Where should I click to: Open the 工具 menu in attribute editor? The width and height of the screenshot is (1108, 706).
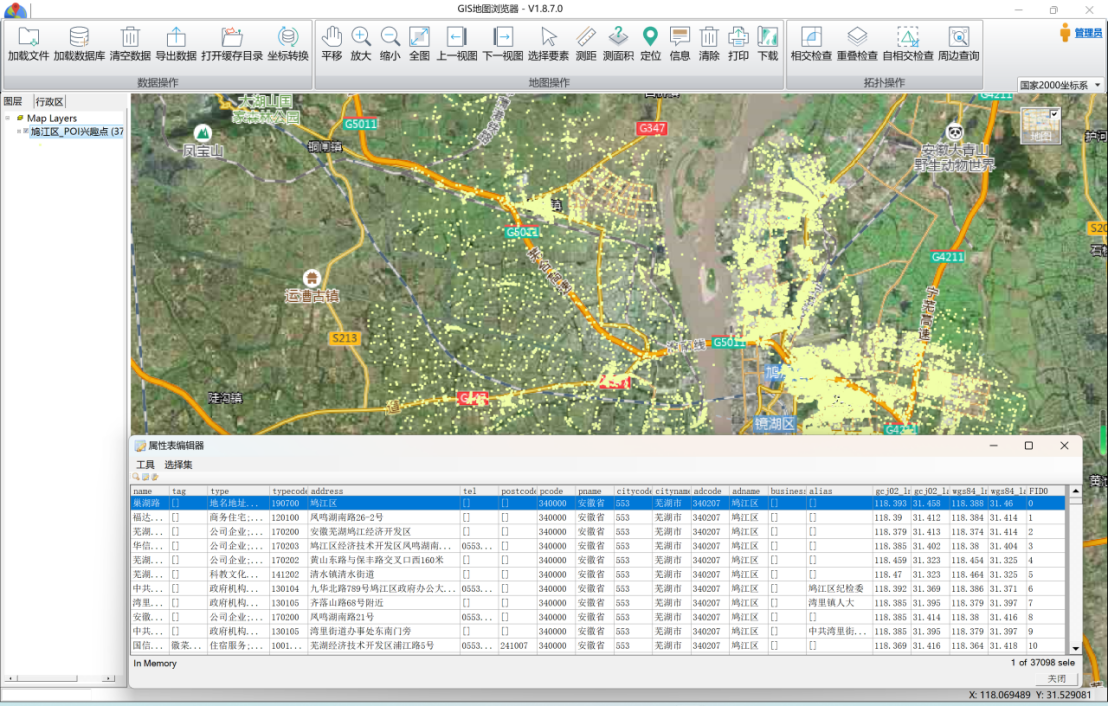point(145,465)
